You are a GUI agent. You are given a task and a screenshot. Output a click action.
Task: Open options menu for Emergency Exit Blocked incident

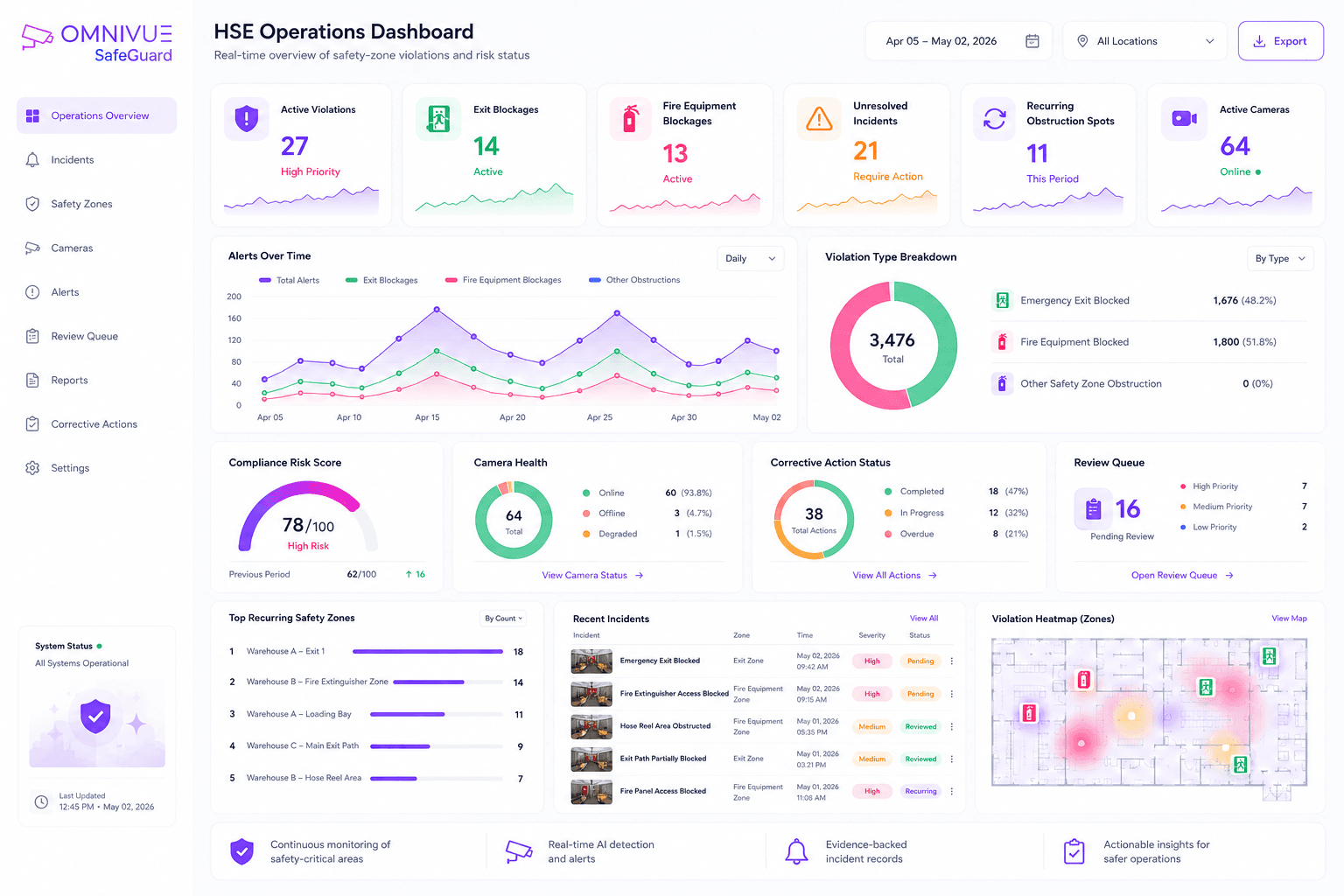pos(952,661)
